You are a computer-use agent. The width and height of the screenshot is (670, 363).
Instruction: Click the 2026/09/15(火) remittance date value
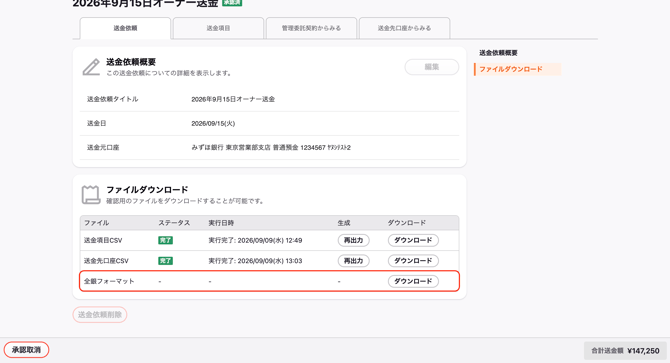click(213, 123)
